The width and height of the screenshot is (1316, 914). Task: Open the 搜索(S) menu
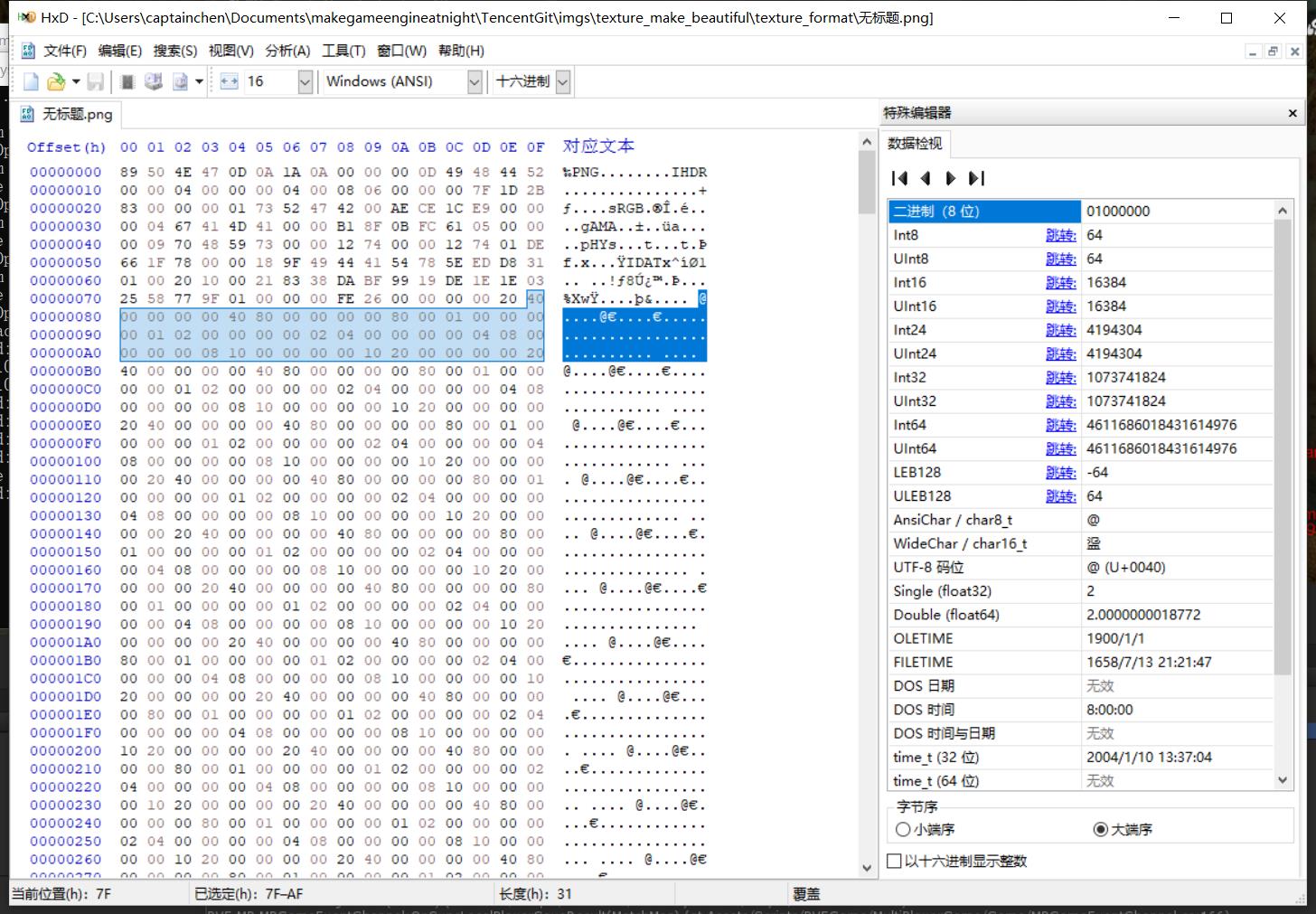click(x=175, y=51)
